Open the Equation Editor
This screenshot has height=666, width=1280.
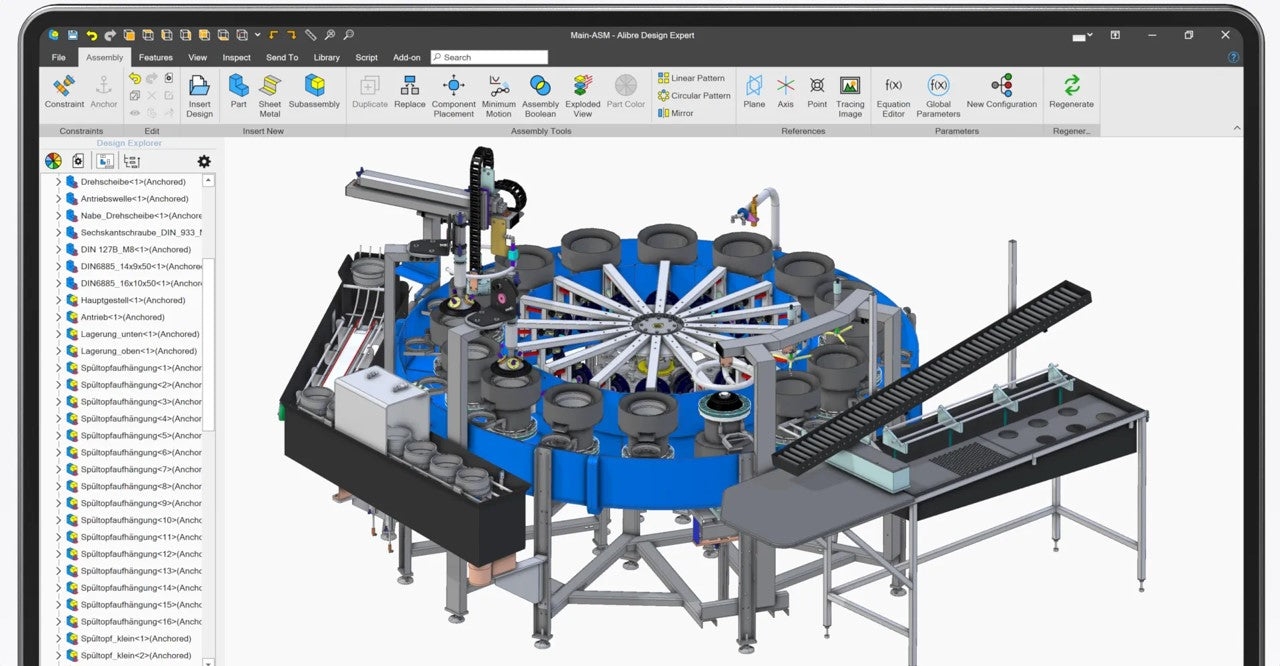click(893, 95)
